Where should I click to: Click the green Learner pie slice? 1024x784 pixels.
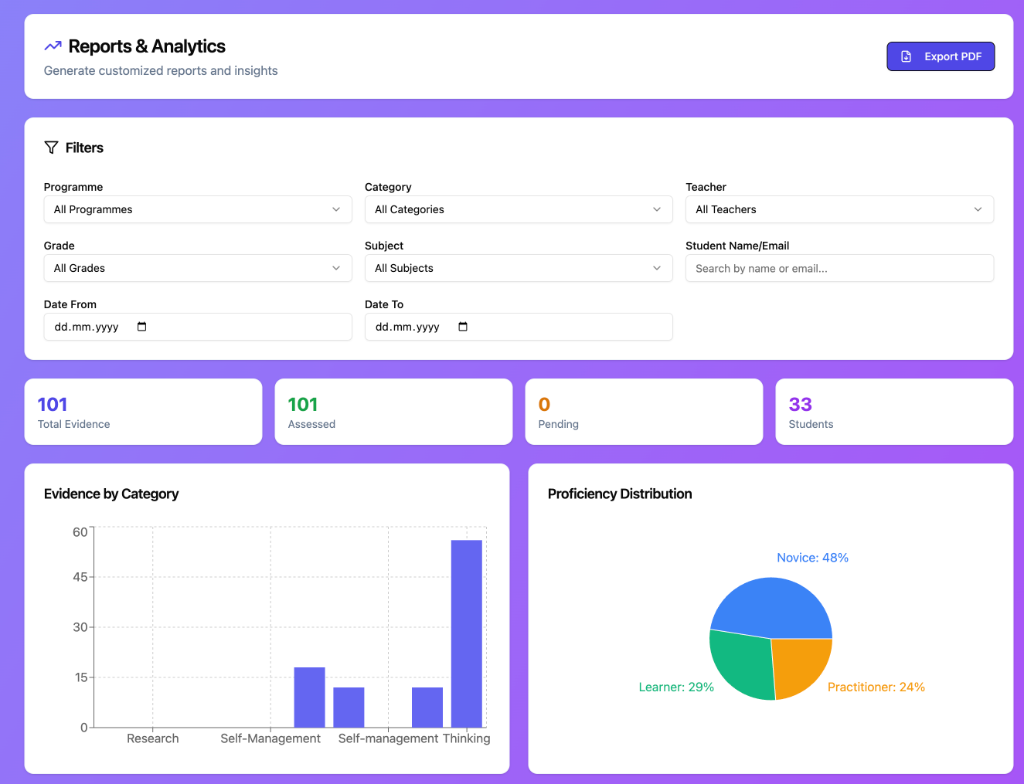click(x=741, y=663)
